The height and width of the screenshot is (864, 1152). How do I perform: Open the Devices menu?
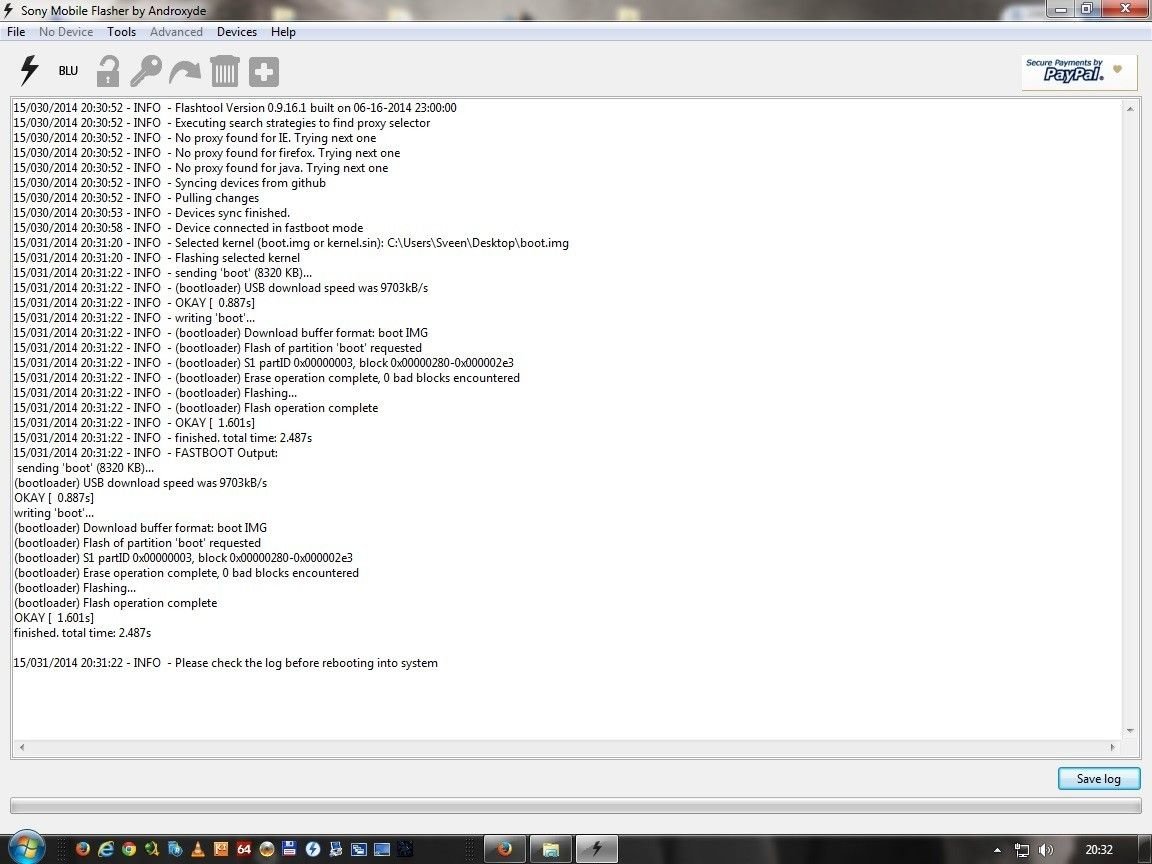[237, 32]
